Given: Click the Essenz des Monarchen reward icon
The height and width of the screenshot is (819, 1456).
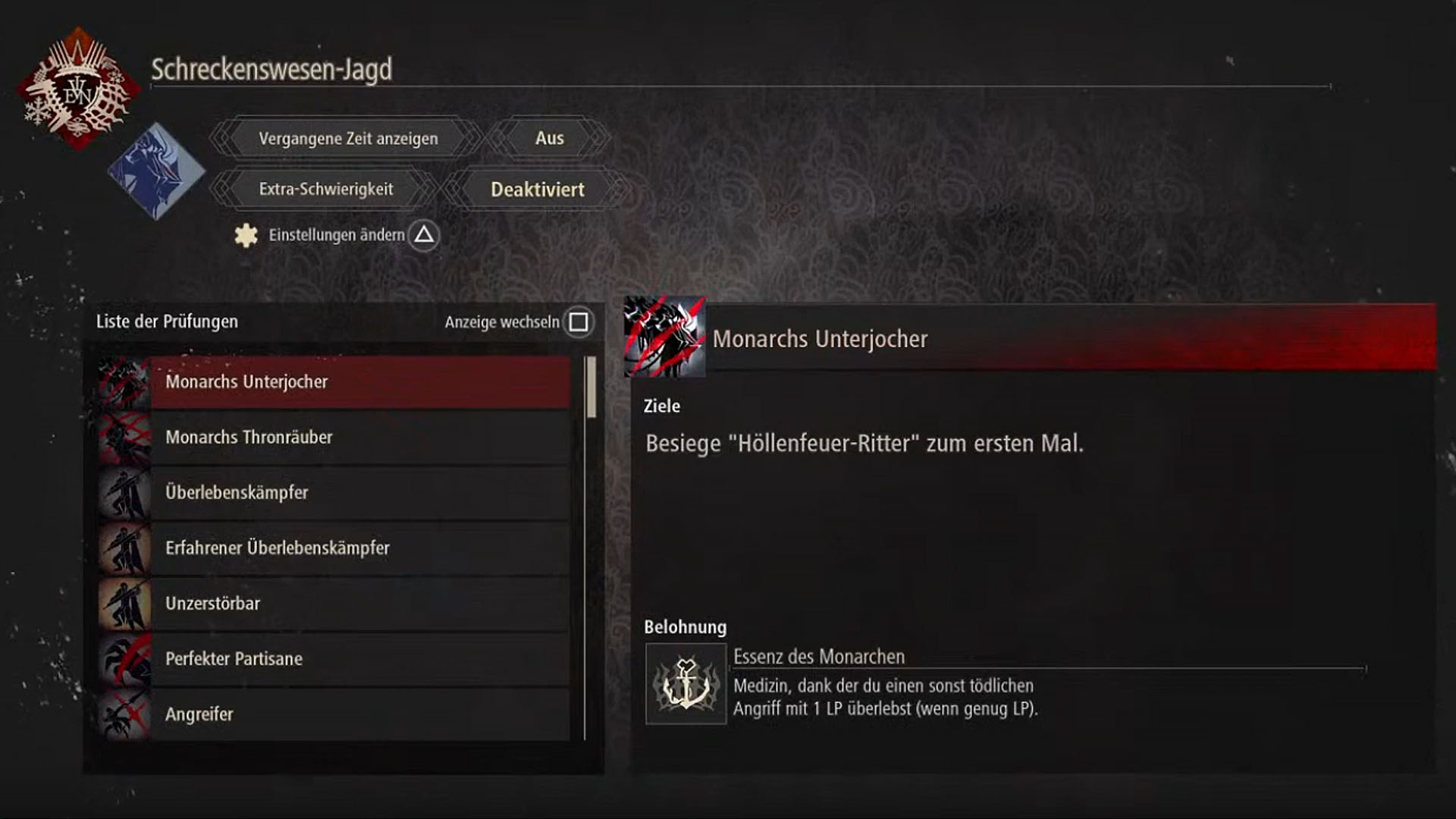Looking at the screenshot, I should point(686,684).
